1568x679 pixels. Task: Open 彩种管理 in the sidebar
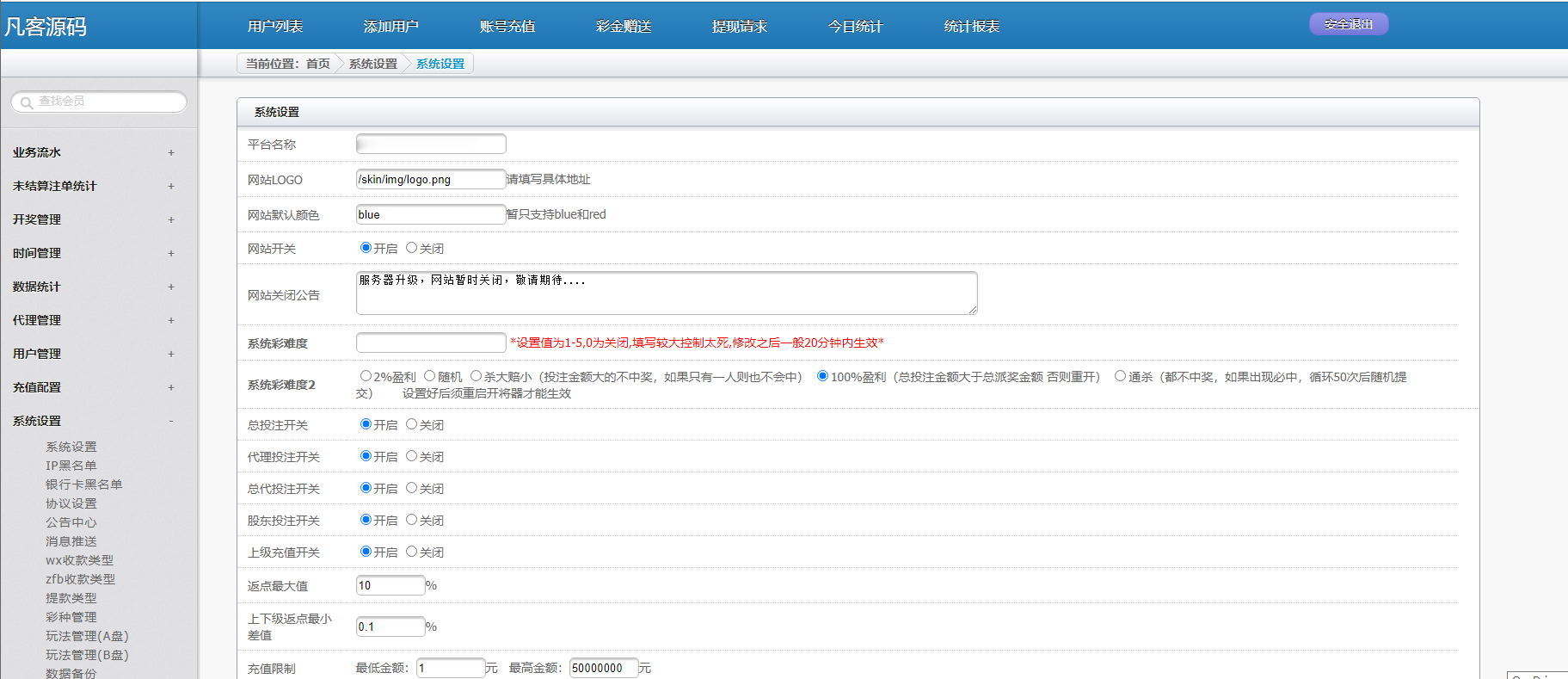click(71, 617)
